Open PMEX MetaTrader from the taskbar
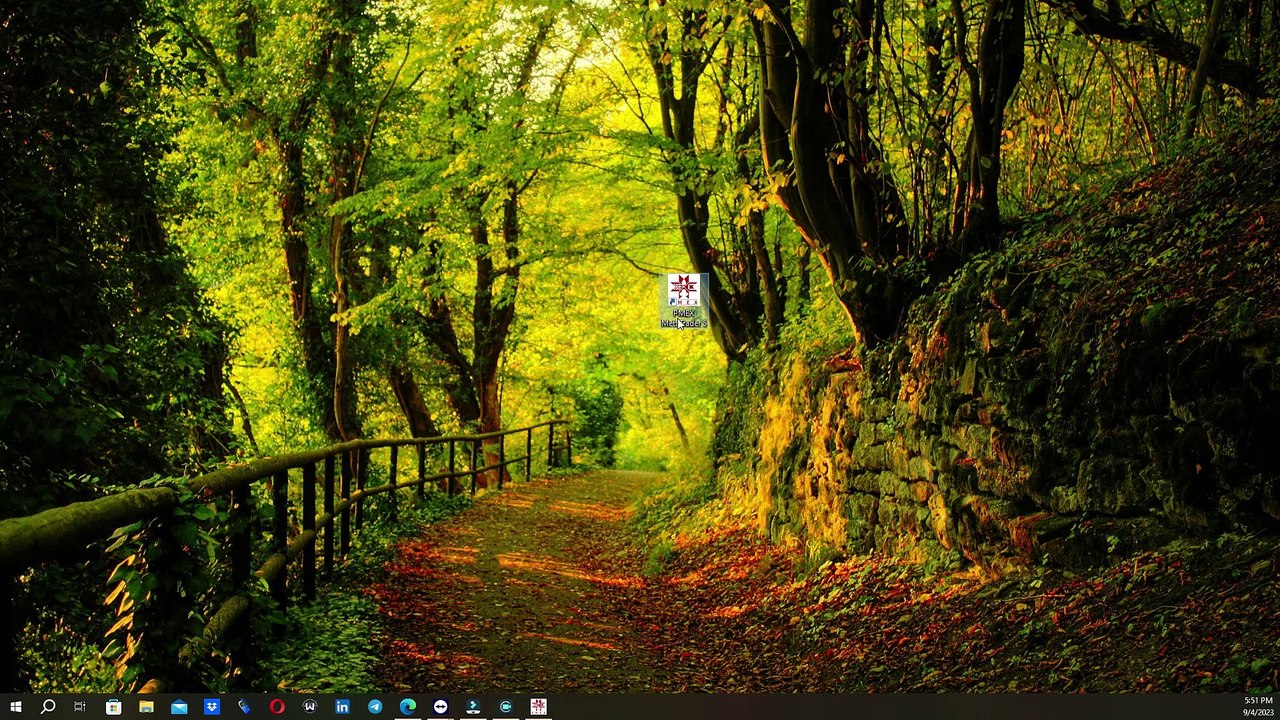The height and width of the screenshot is (720, 1280). point(538,707)
